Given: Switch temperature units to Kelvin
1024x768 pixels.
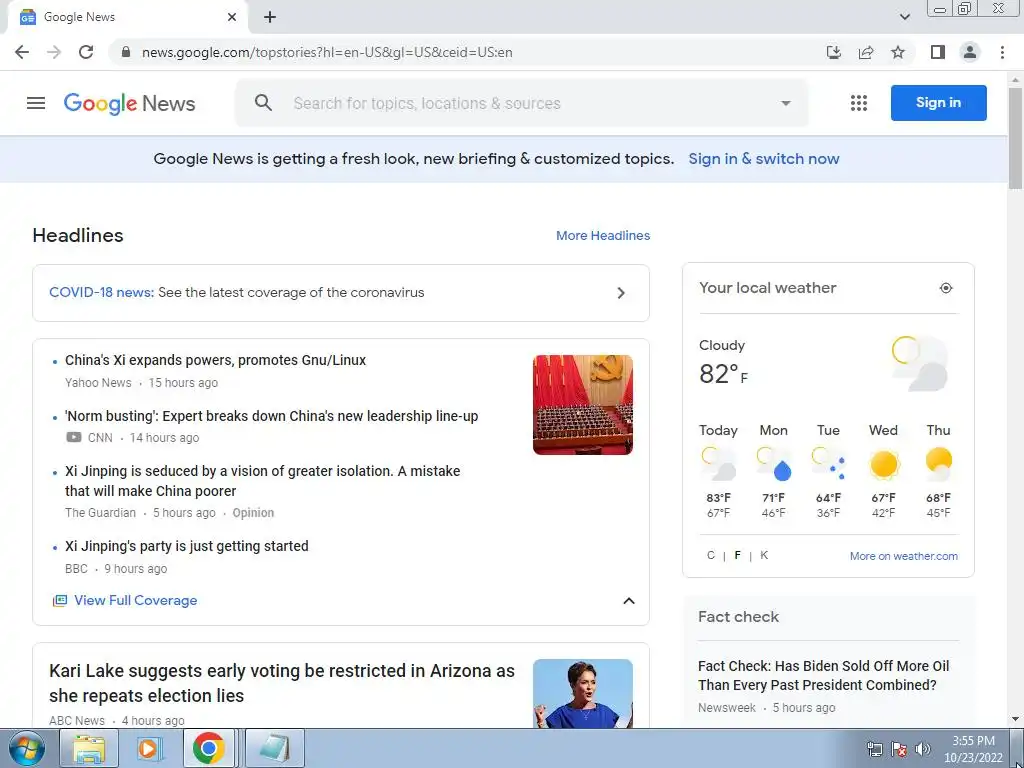Looking at the screenshot, I should pos(764,555).
